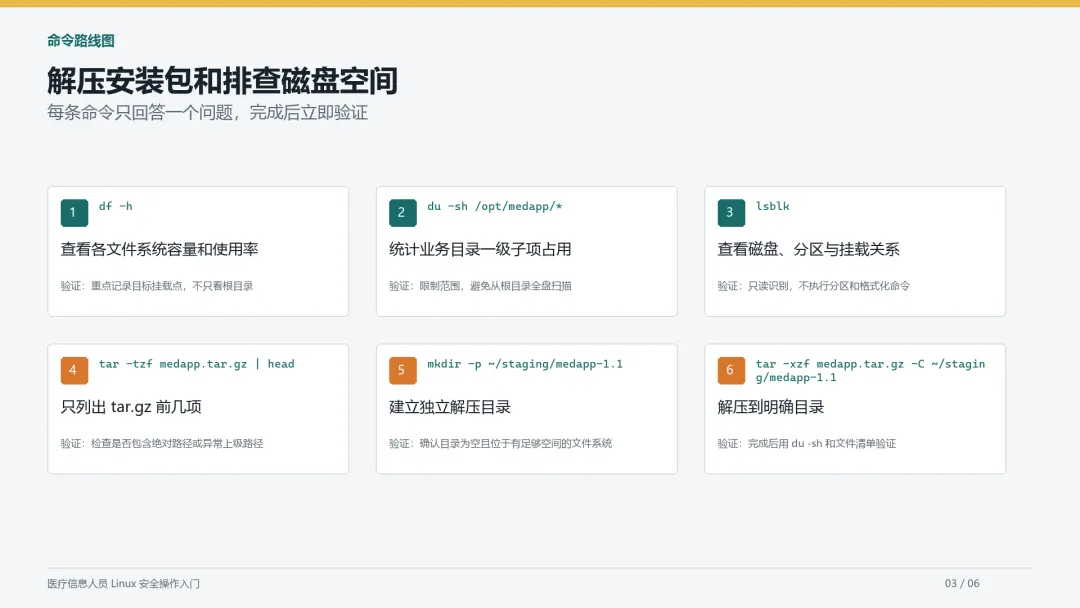The image size is (1080, 608).
Task: Select the 'lsblk' command text
Action: click(x=773, y=206)
